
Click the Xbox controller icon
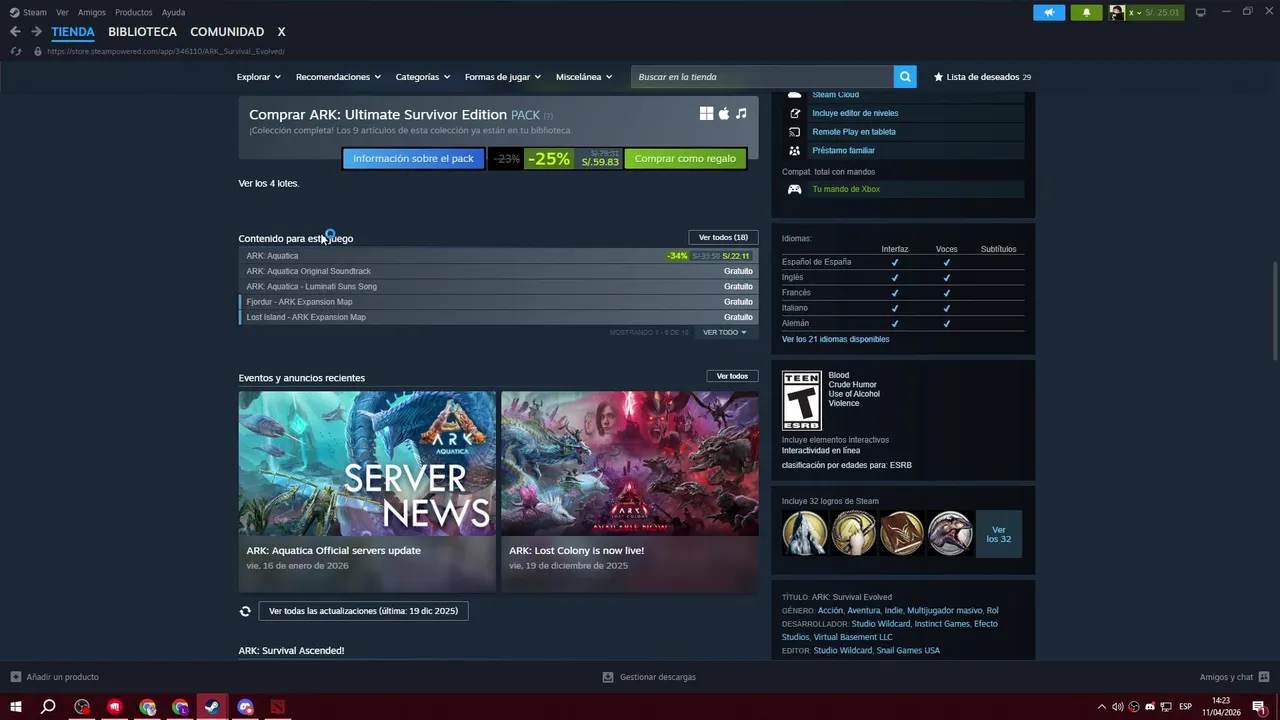point(794,189)
